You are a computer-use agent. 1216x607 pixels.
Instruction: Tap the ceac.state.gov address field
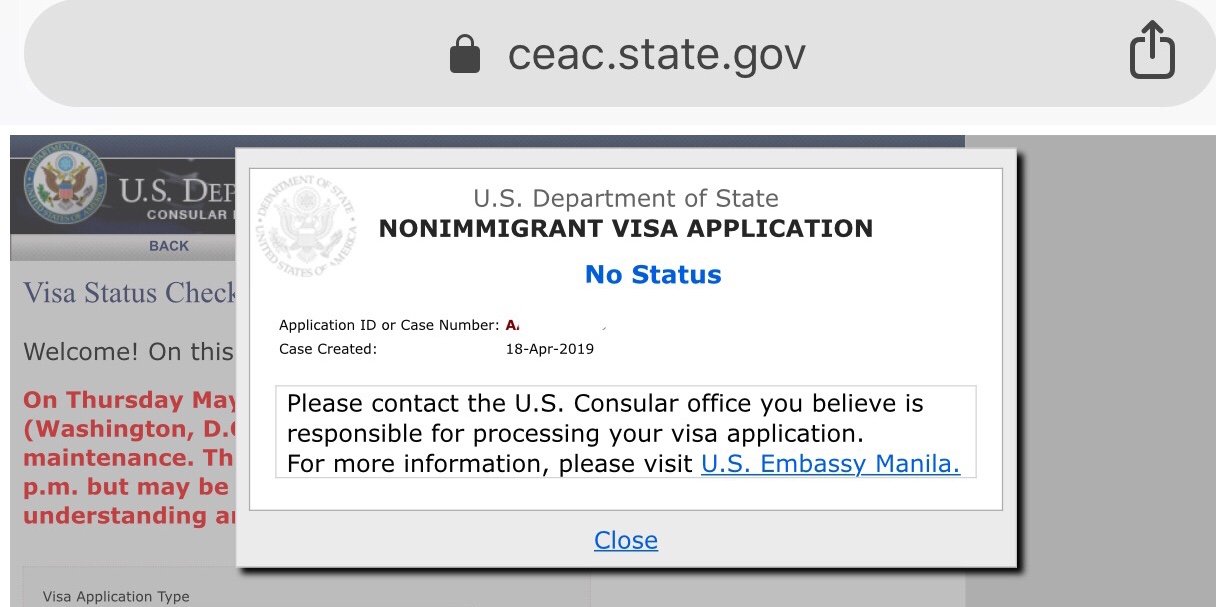tap(655, 54)
